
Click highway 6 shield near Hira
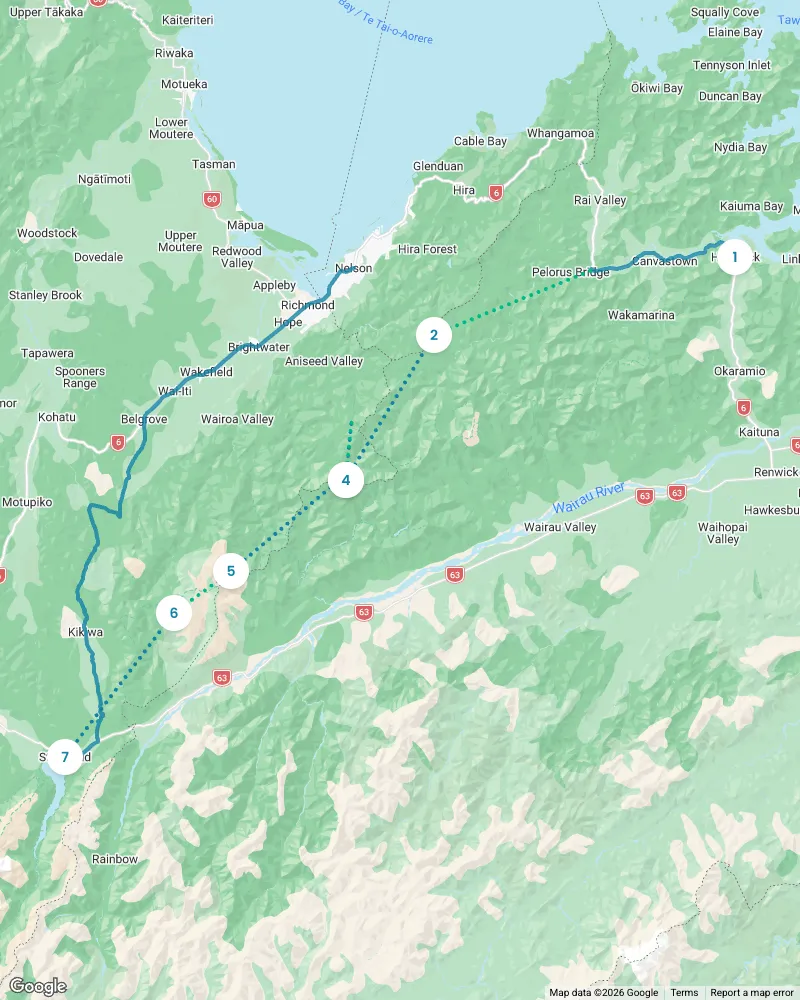(496, 192)
